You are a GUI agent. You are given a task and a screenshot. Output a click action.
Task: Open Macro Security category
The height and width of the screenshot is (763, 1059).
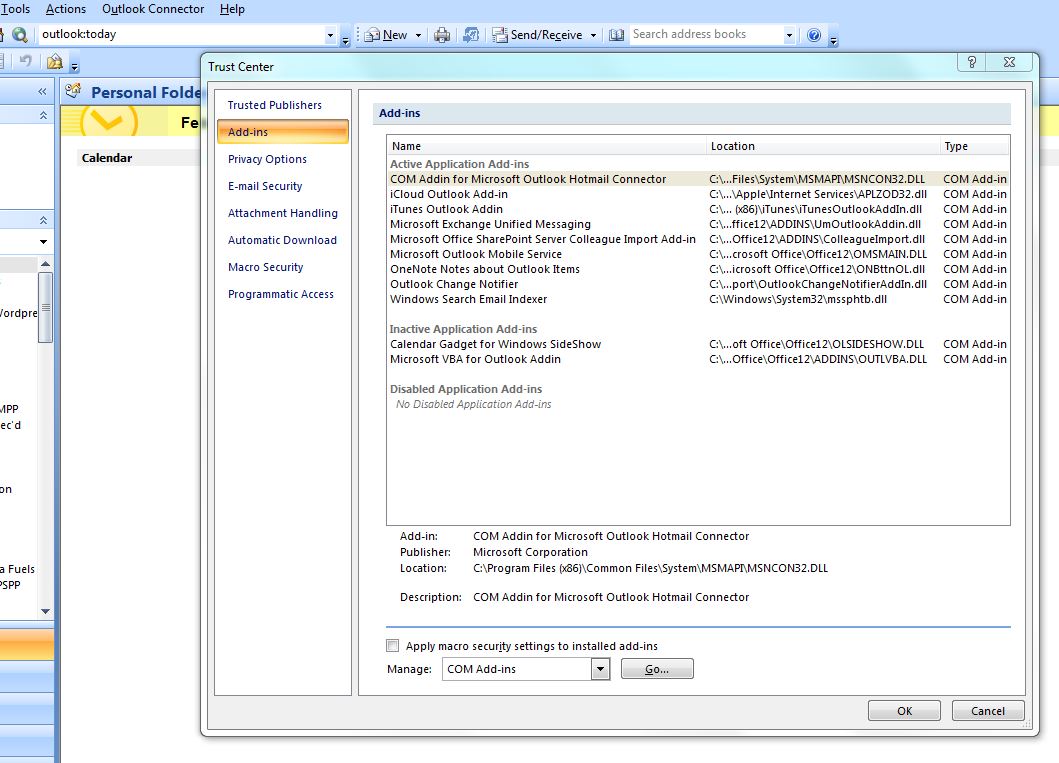coord(265,267)
